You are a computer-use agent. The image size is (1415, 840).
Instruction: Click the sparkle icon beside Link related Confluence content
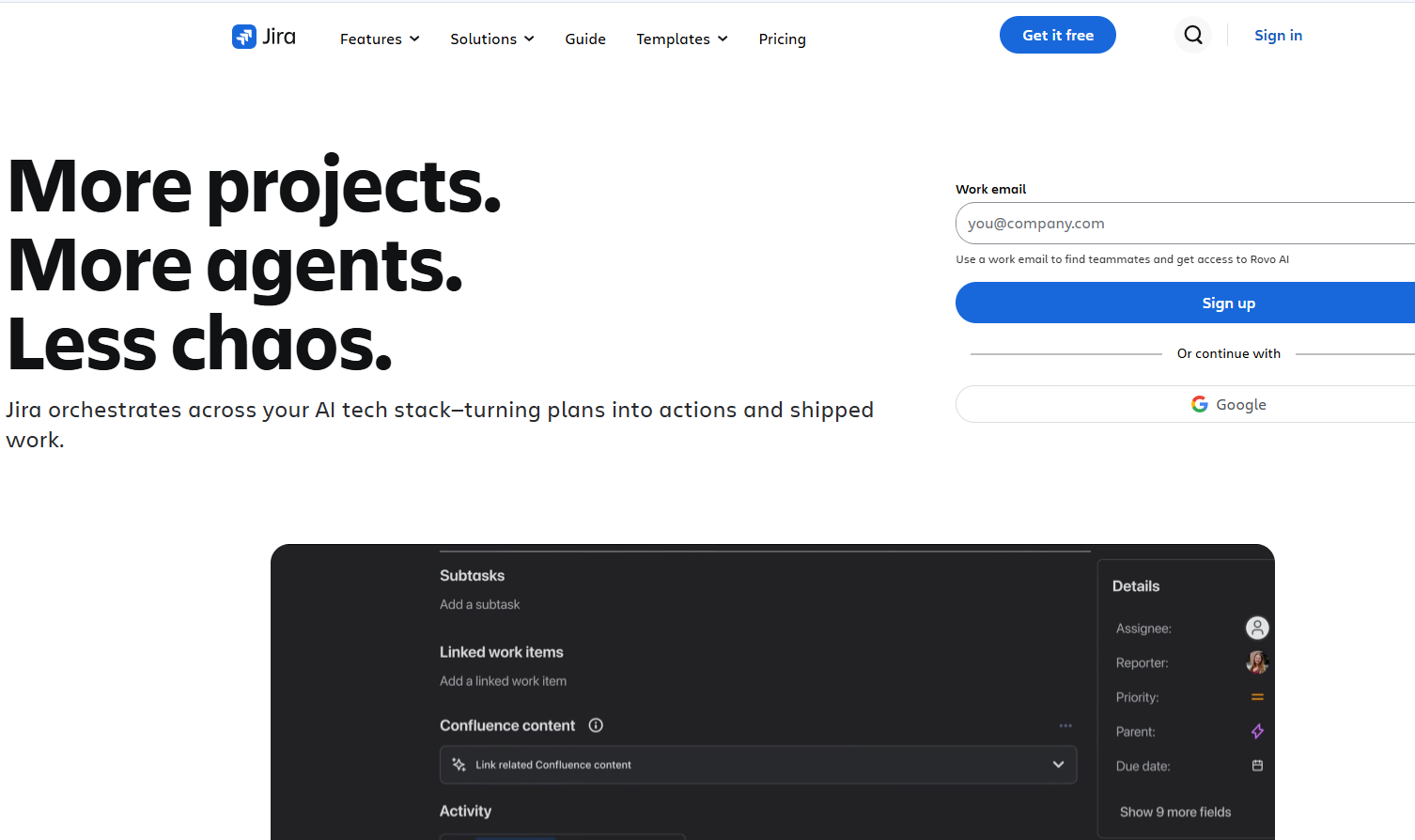point(459,765)
